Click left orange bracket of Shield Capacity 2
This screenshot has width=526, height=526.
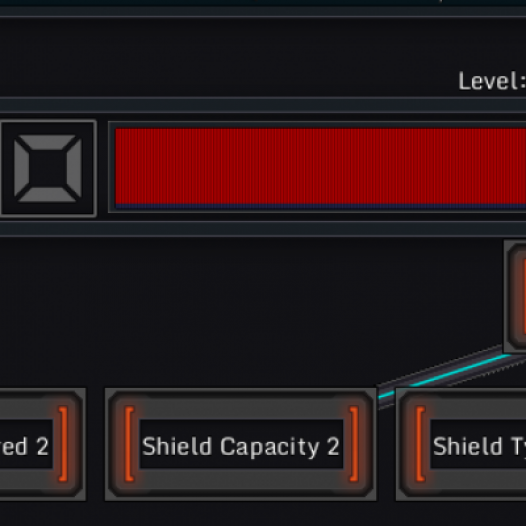pos(129,444)
